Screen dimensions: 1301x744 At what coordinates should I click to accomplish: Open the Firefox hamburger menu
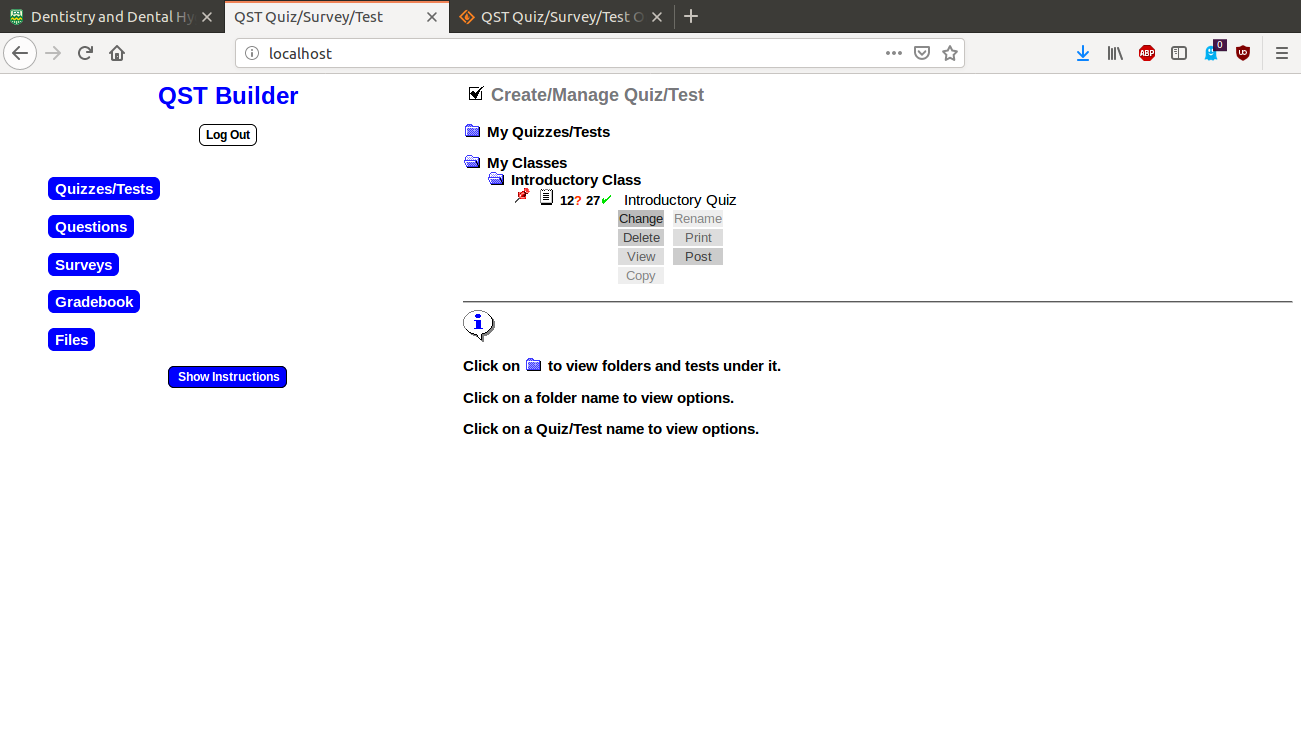pyautogui.click(x=1282, y=54)
